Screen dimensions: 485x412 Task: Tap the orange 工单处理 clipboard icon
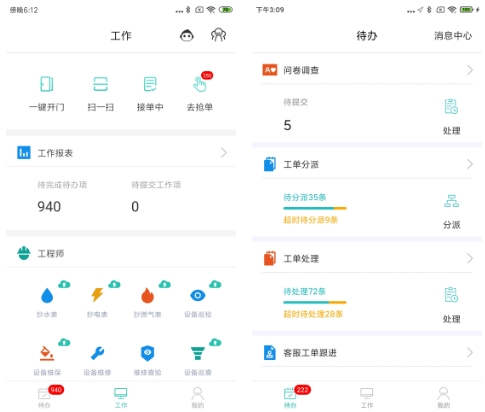(x=270, y=258)
